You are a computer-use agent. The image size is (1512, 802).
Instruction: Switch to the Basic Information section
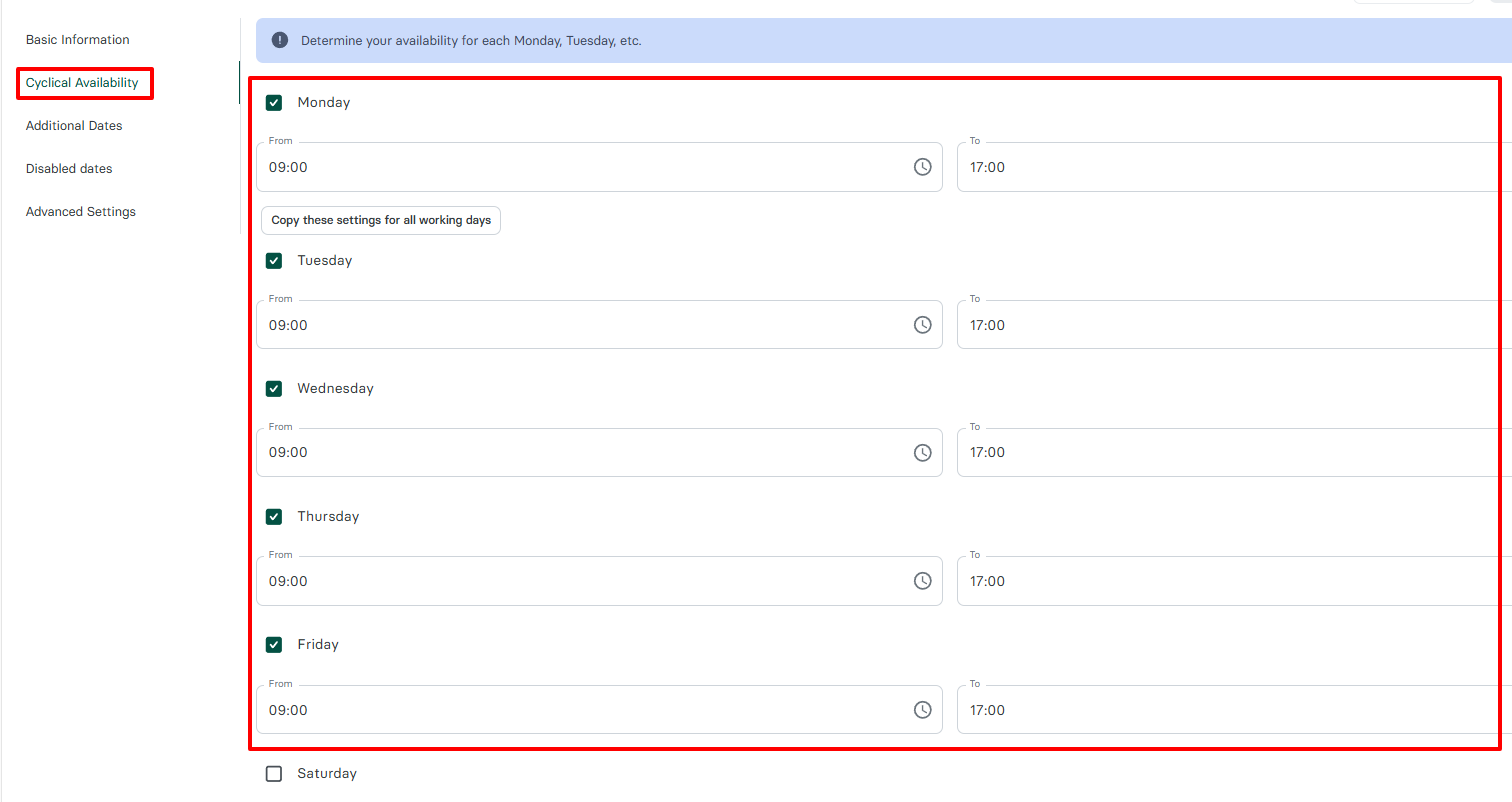[x=77, y=39]
